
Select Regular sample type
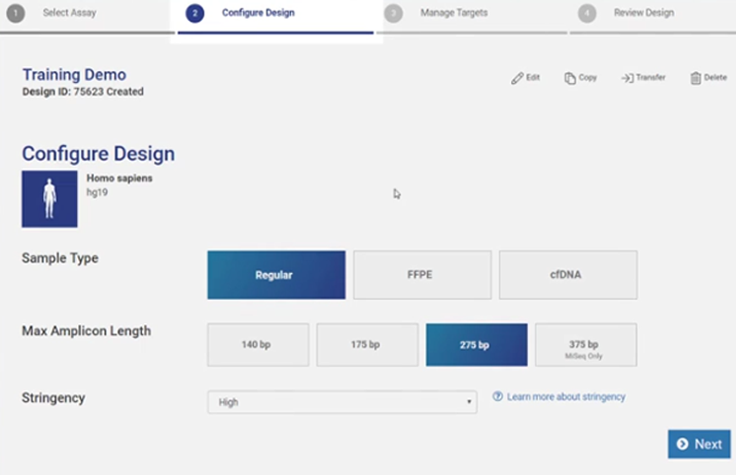pos(276,275)
